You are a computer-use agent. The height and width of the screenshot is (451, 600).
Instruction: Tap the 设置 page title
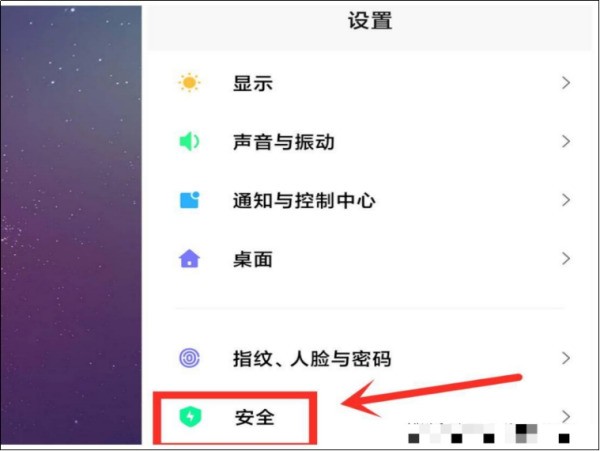(x=370, y=21)
